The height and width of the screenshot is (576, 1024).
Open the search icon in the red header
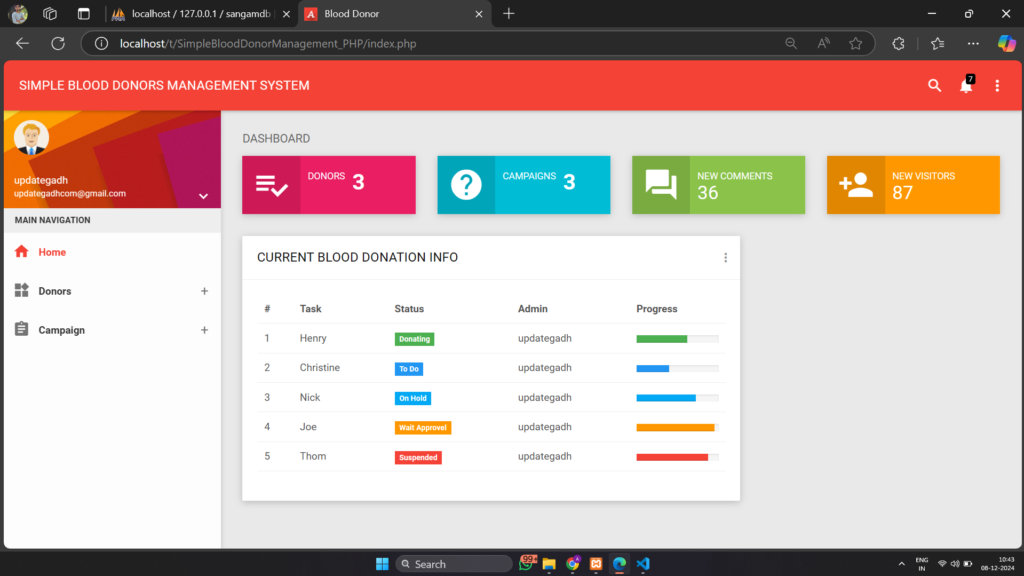935,86
